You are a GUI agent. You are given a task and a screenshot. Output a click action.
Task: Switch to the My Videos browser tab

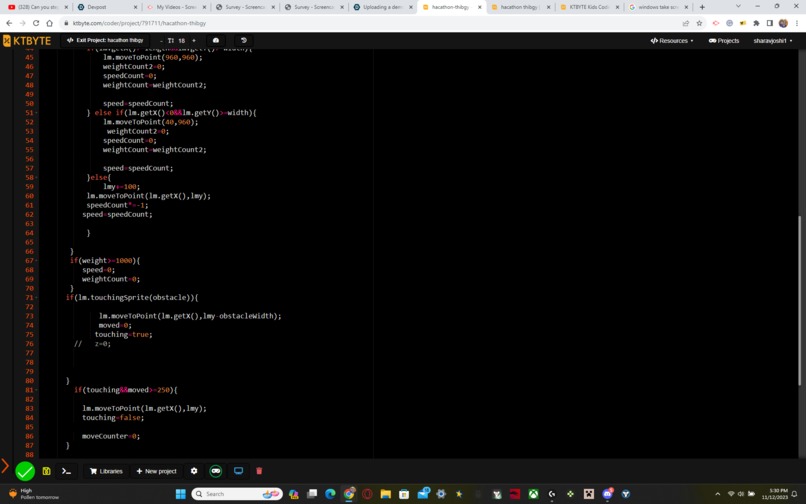[175, 7]
